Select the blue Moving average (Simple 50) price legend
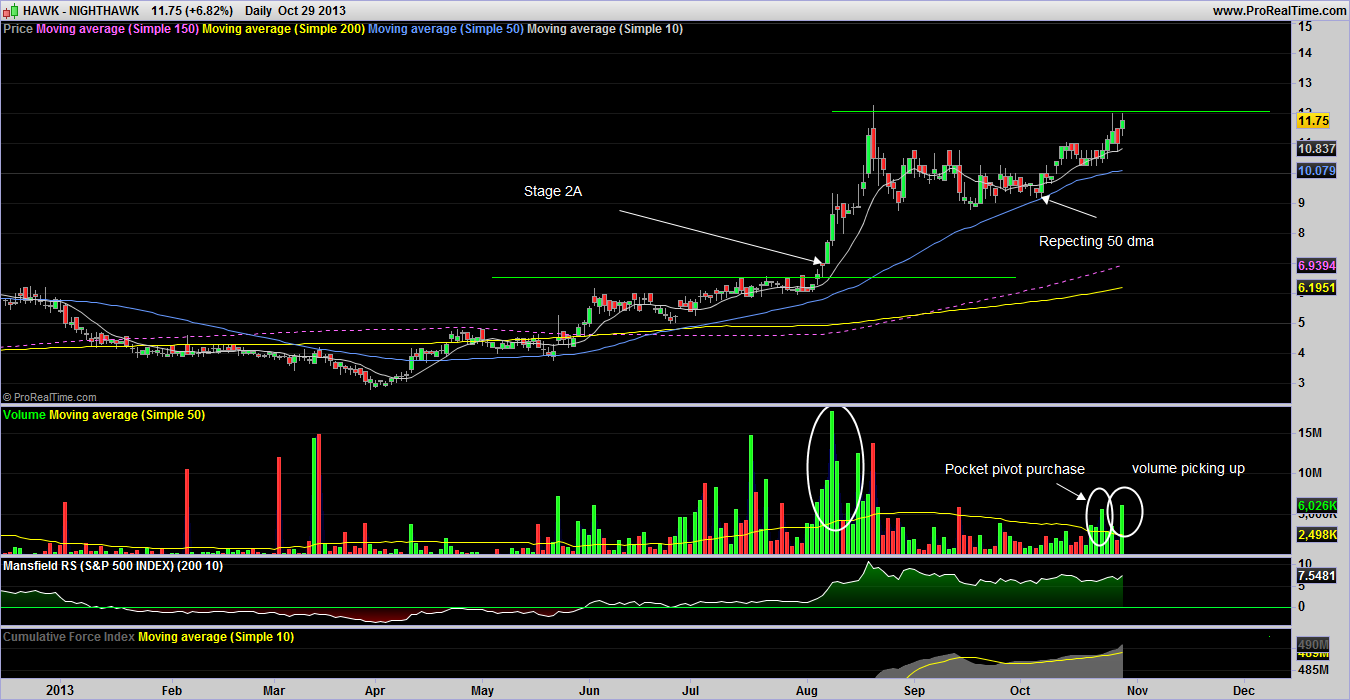This screenshot has width=1350, height=700. click(x=445, y=29)
